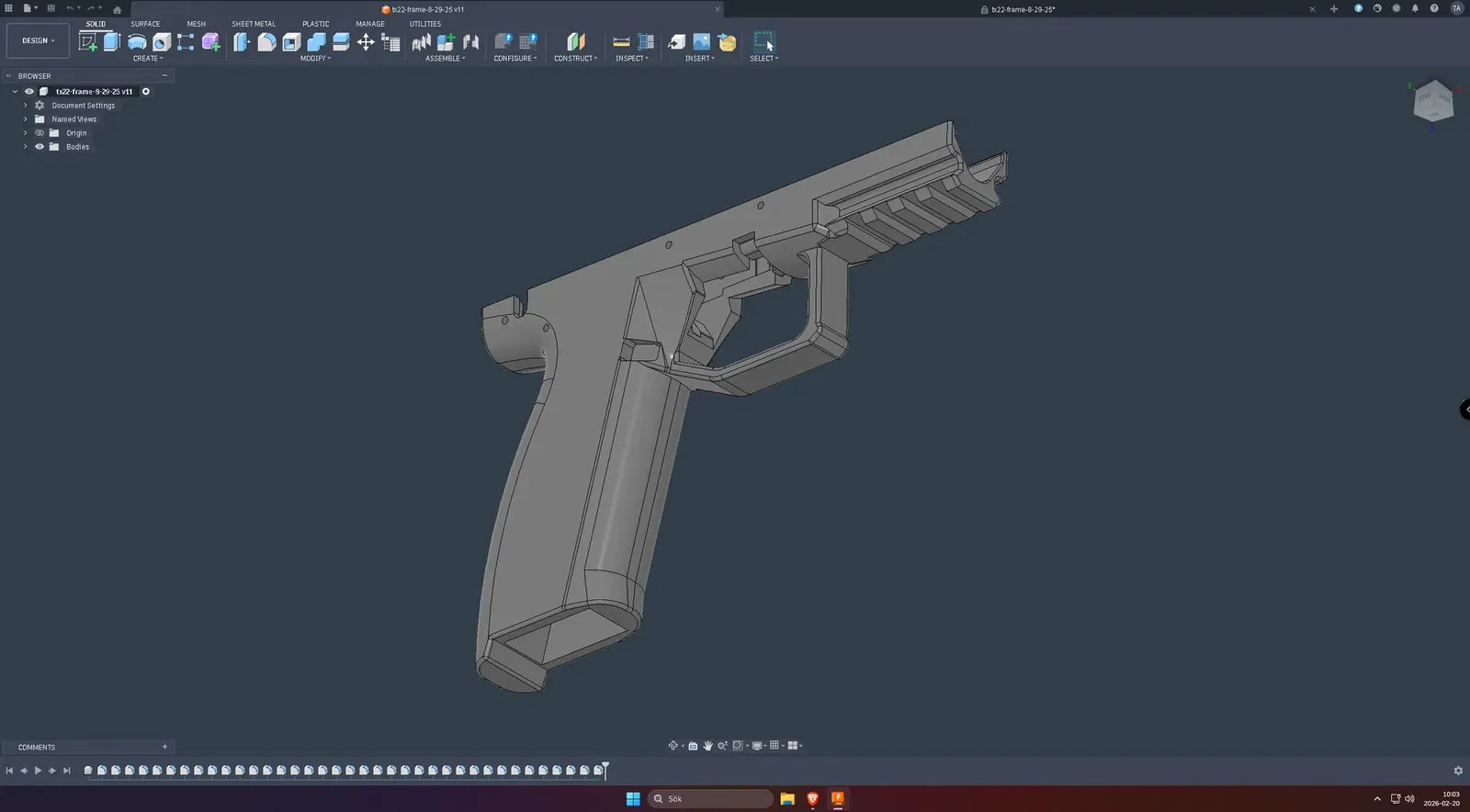Click the ViewCube to change orientation

[x=1433, y=101]
